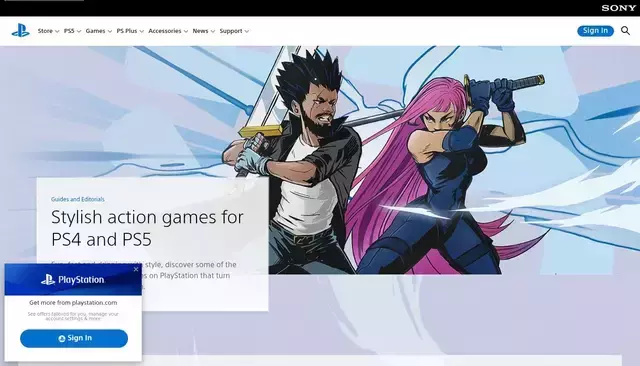Expand the chevron next to Games
This screenshot has height=366, width=640.
tap(109, 31)
